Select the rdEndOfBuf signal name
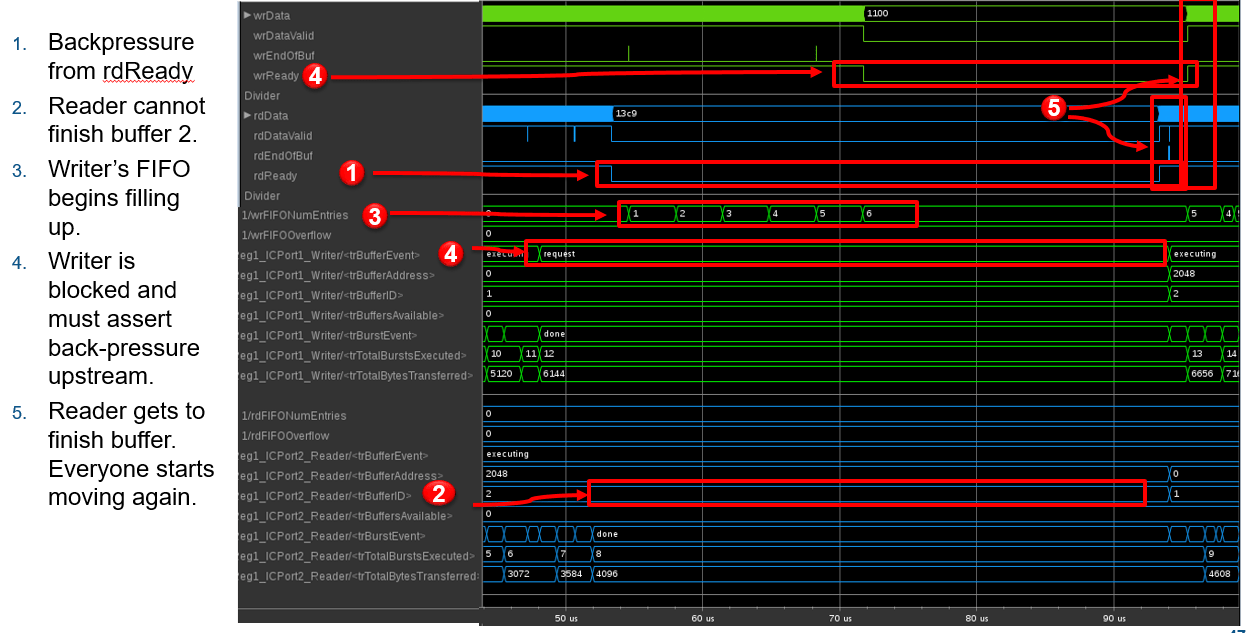Image resolution: width=1247 pixels, height=633 pixels. coord(281,156)
